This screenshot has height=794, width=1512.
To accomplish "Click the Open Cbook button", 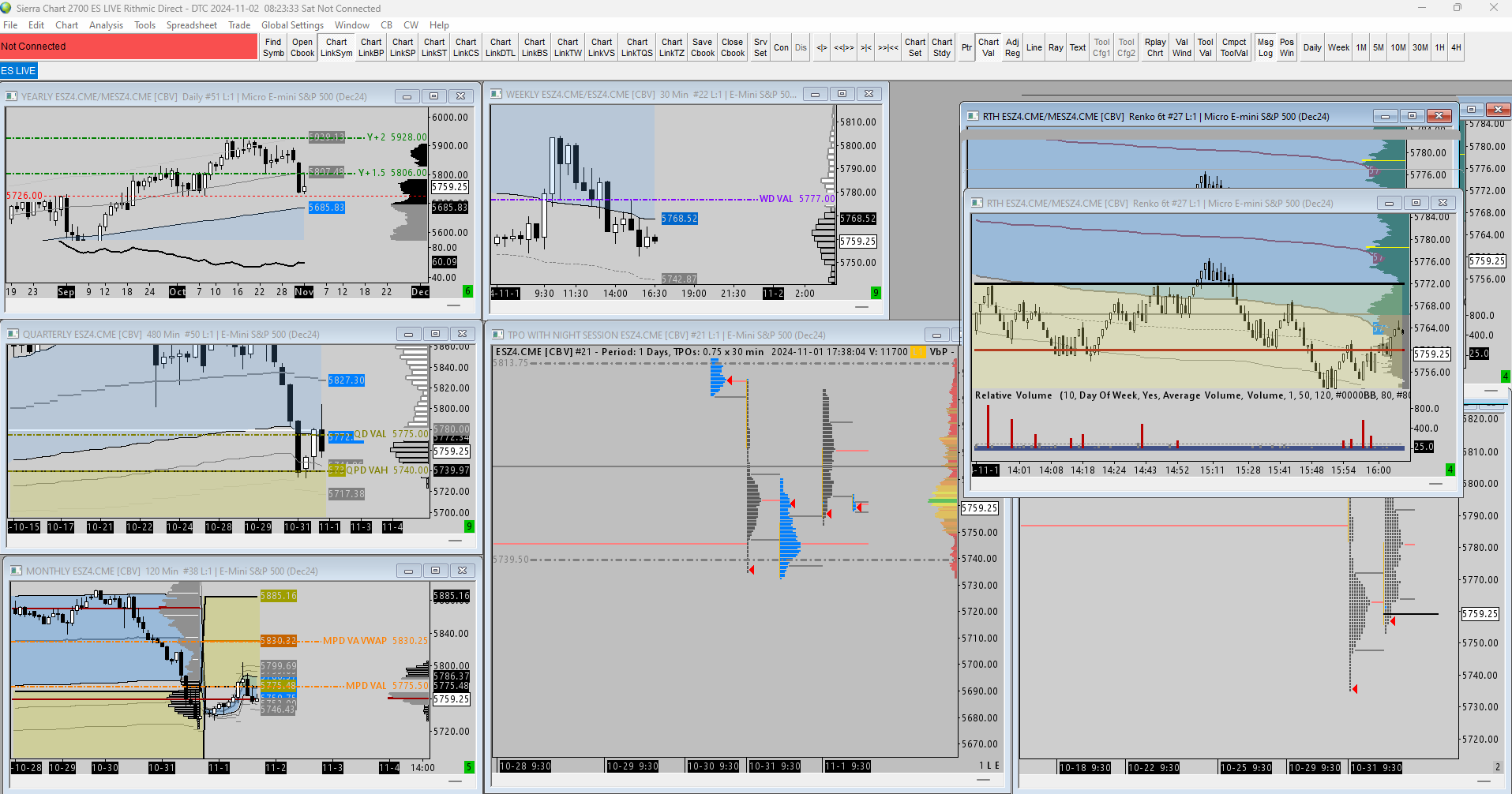I will tap(302, 47).
